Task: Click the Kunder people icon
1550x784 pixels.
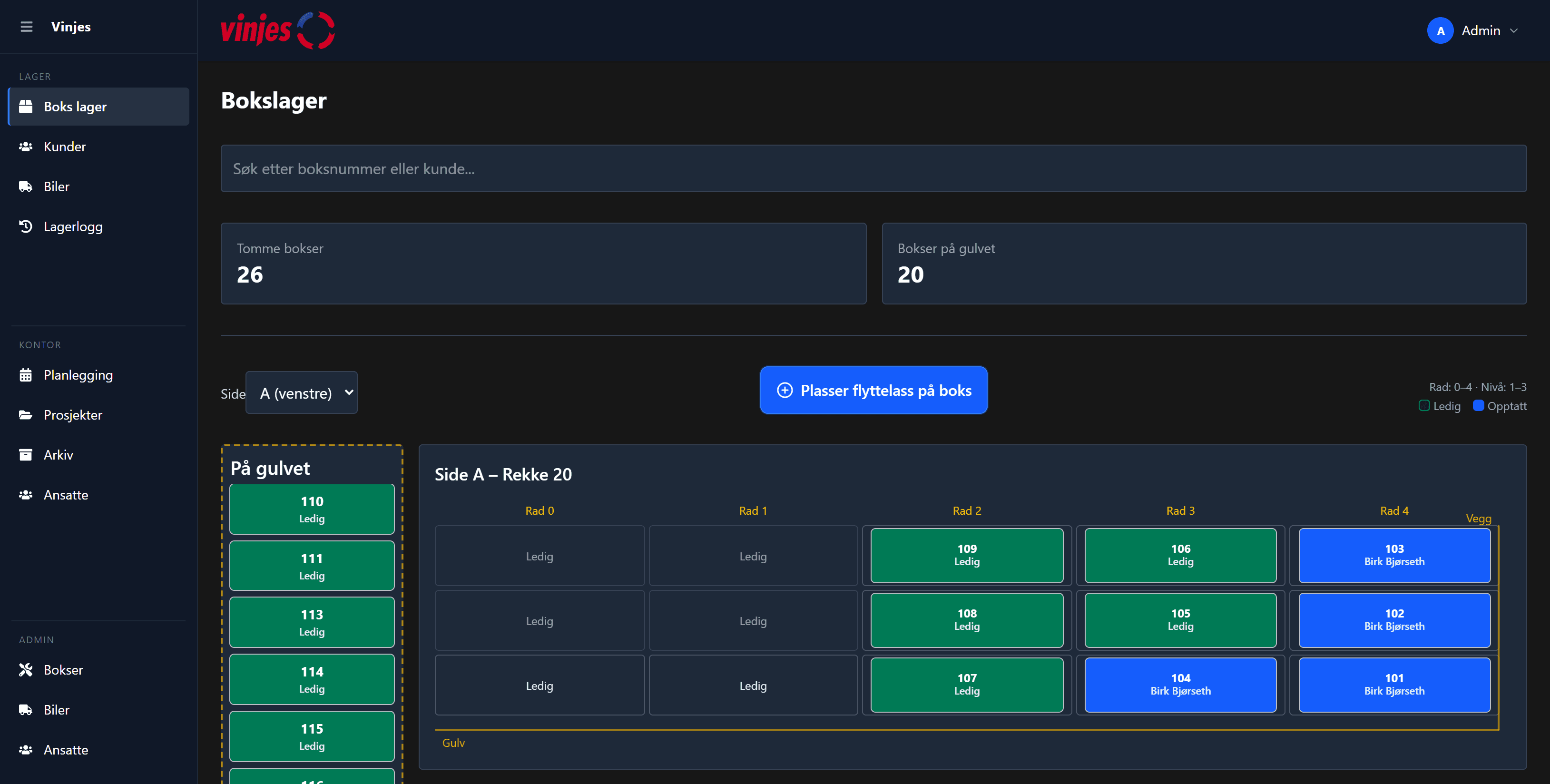Action: [25, 146]
